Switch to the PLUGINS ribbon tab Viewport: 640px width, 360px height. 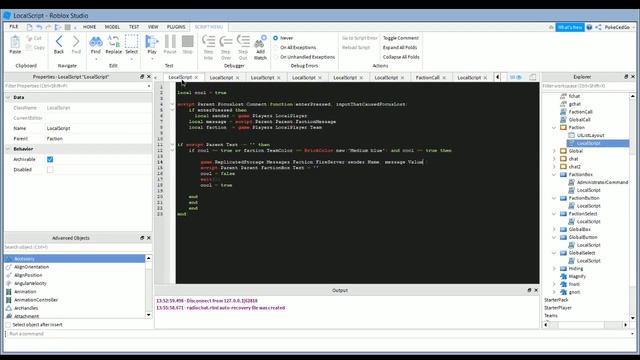[176, 27]
